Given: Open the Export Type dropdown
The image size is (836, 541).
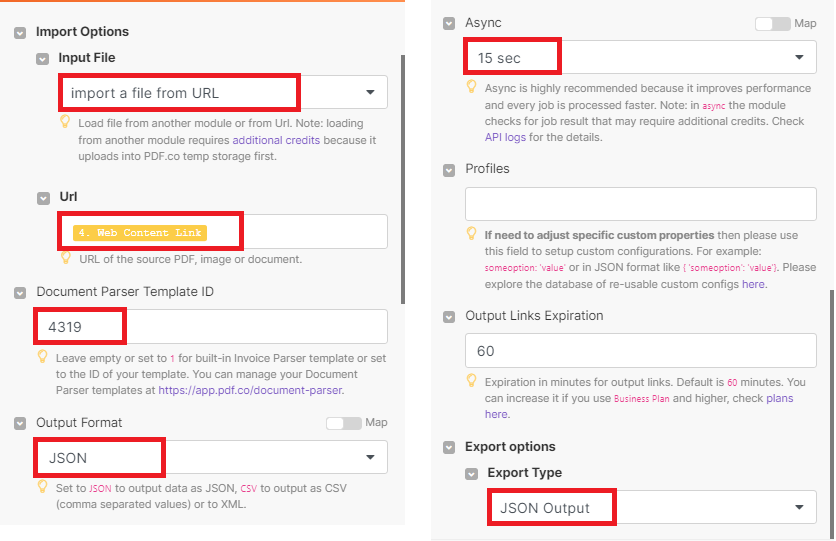Looking at the screenshot, I should point(652,507).
